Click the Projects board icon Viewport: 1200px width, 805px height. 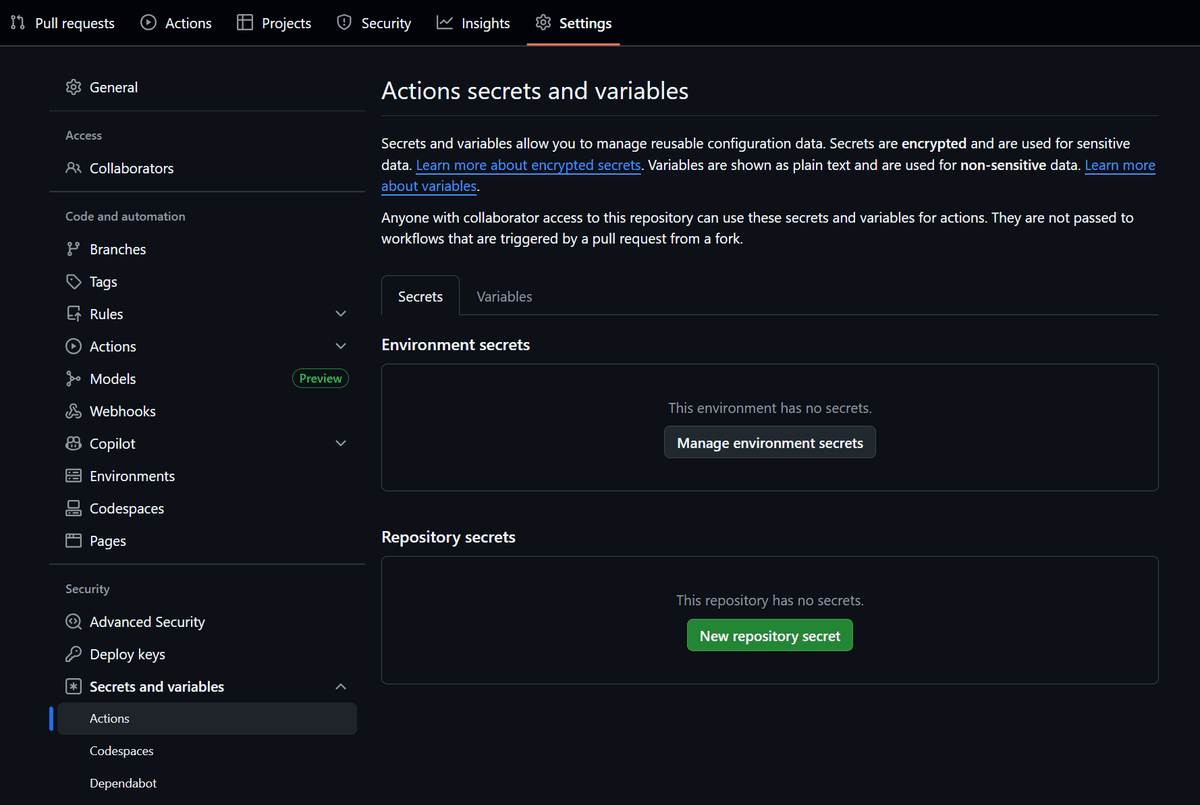pos(243,22)
